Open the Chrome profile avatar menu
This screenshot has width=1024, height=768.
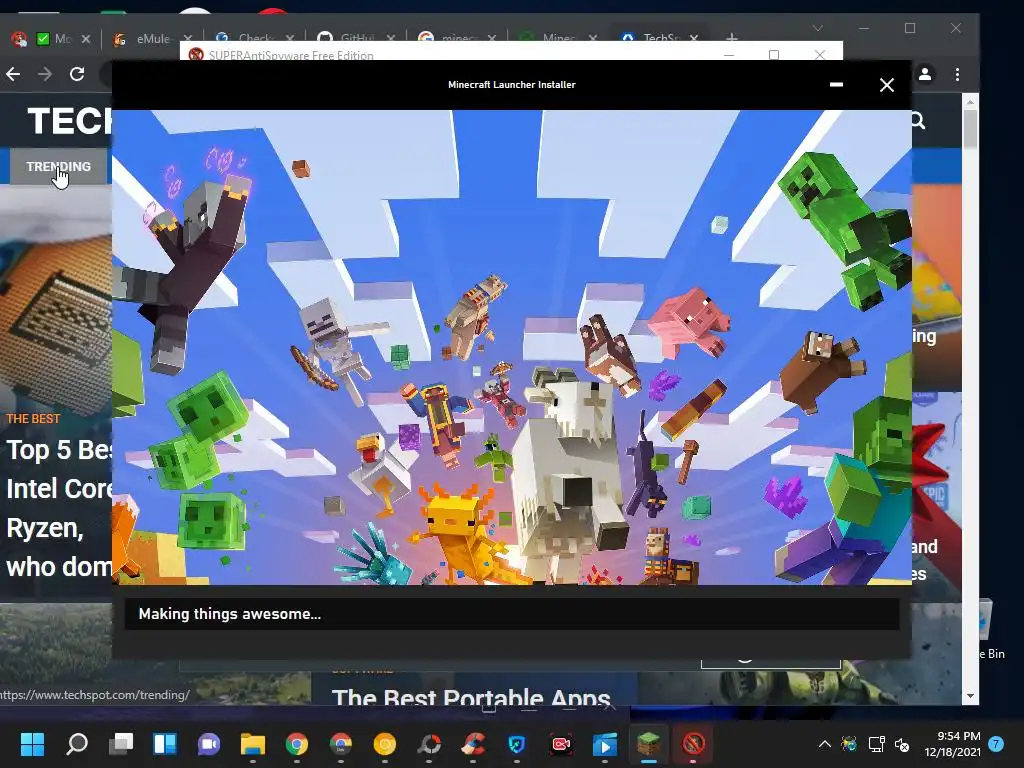point(925,74)
